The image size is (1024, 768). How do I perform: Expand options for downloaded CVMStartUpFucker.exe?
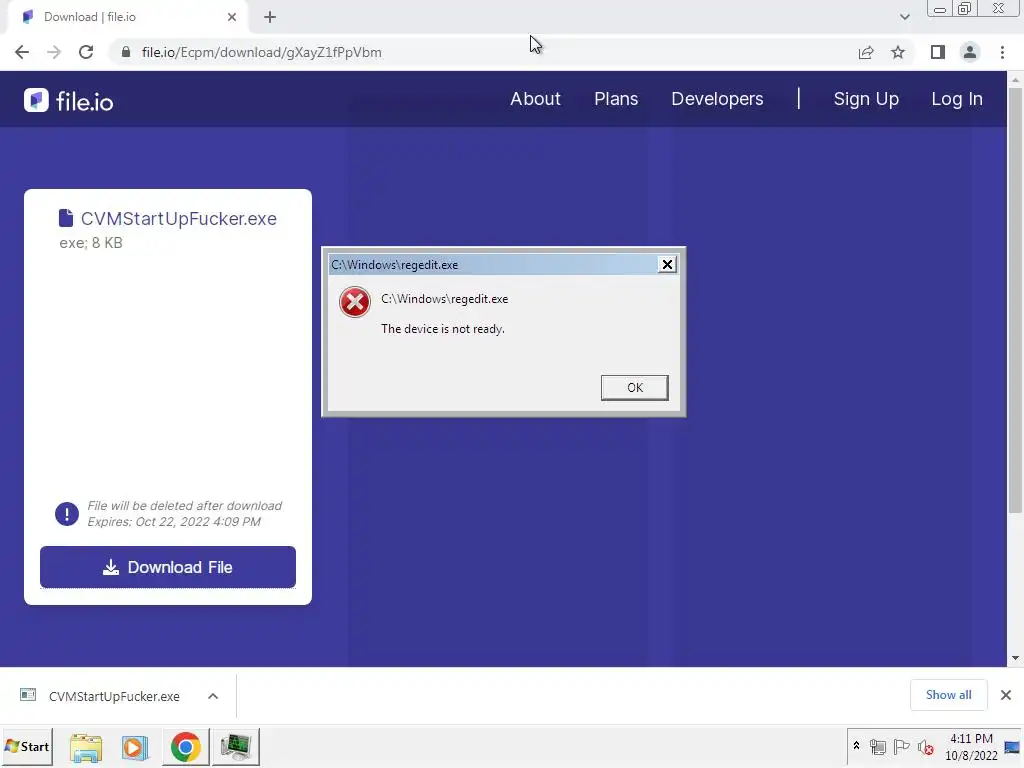tap(213, 696)
